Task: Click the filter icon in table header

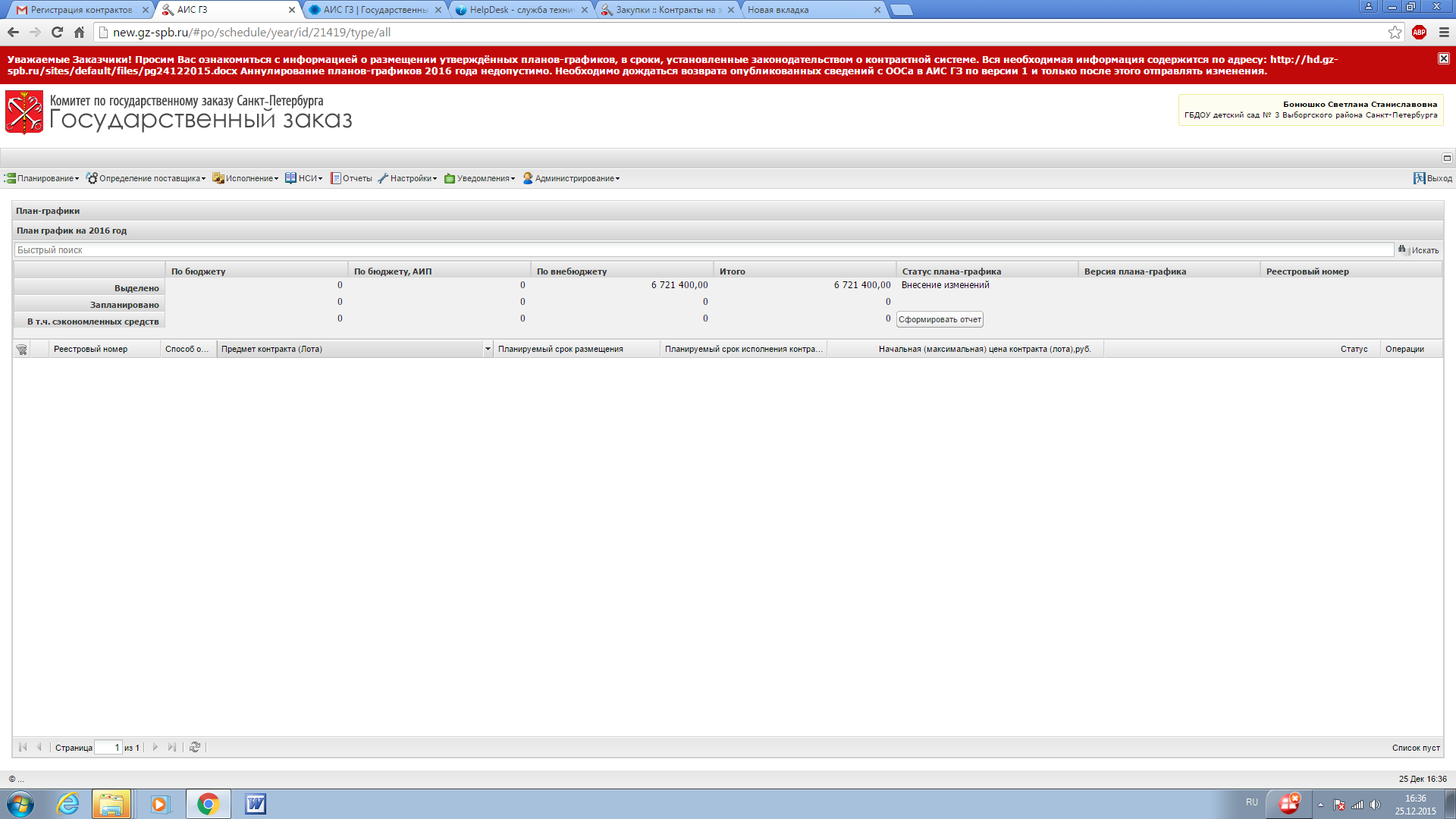Action: [x=21, y=350]
